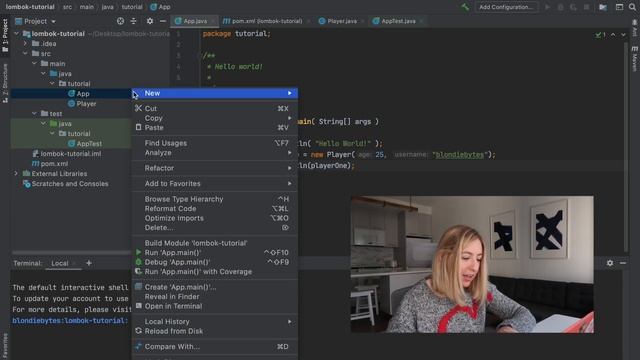
Task: Close the AppTest.java editor tab
Action: coord(421,21)
